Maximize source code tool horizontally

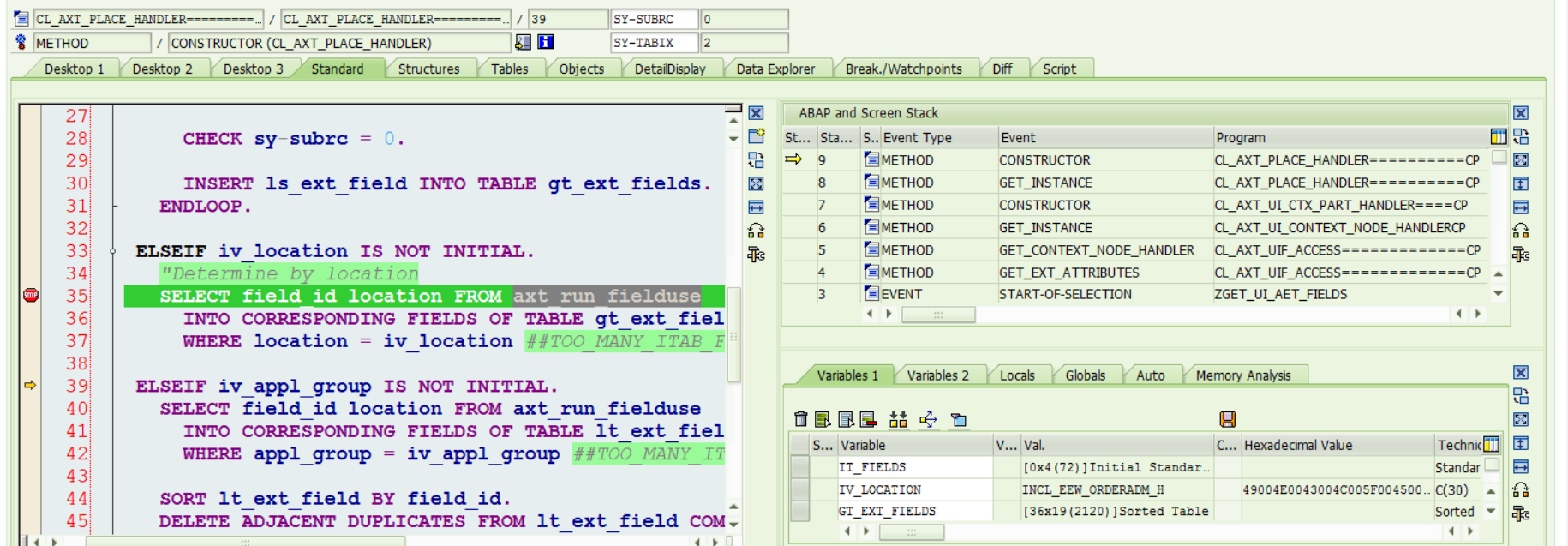point(756,207)
